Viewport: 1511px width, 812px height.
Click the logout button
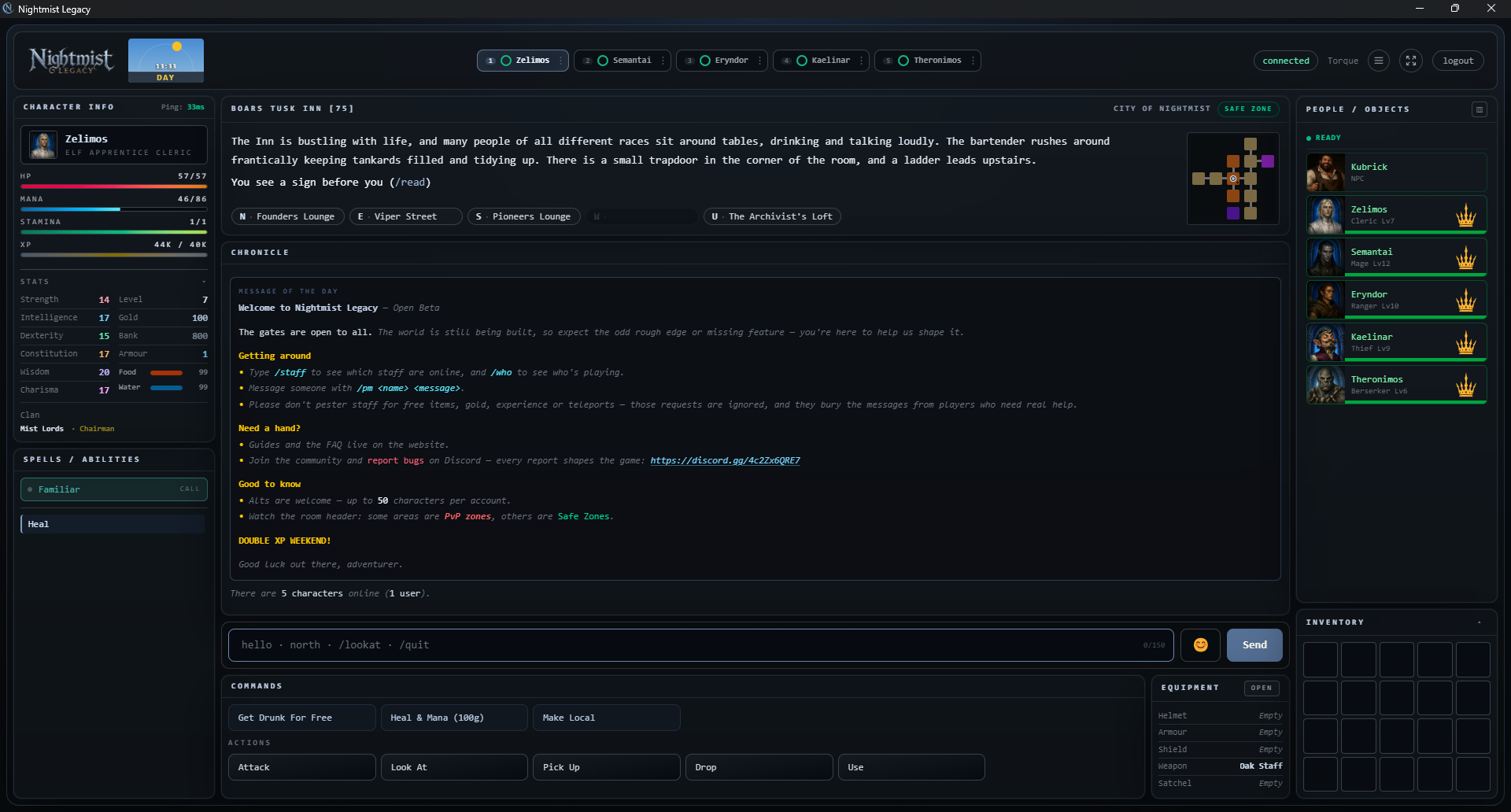[x=1457, y=61]
